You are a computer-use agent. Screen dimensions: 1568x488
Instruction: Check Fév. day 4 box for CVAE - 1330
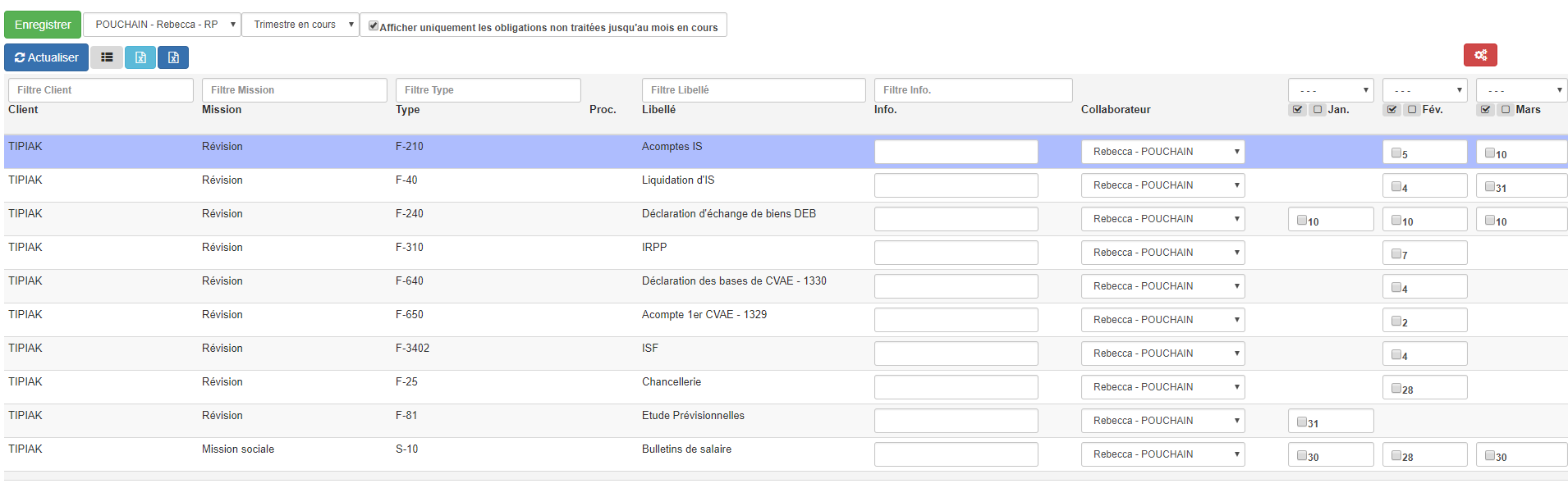coord(1396,287)
